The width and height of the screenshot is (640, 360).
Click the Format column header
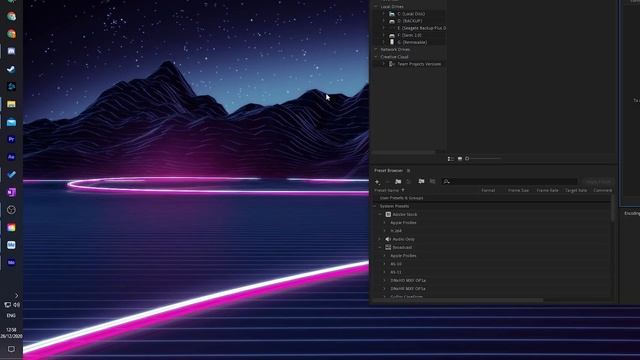[x=488, y=190]
